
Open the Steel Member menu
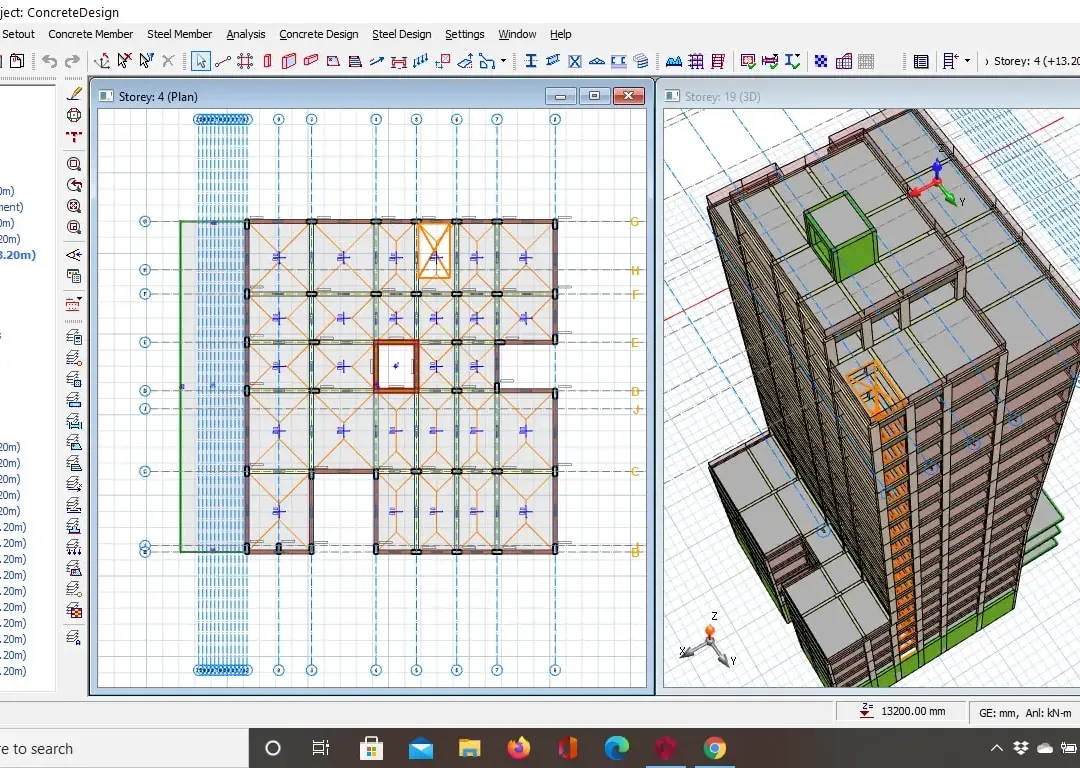tap(179, 34)
